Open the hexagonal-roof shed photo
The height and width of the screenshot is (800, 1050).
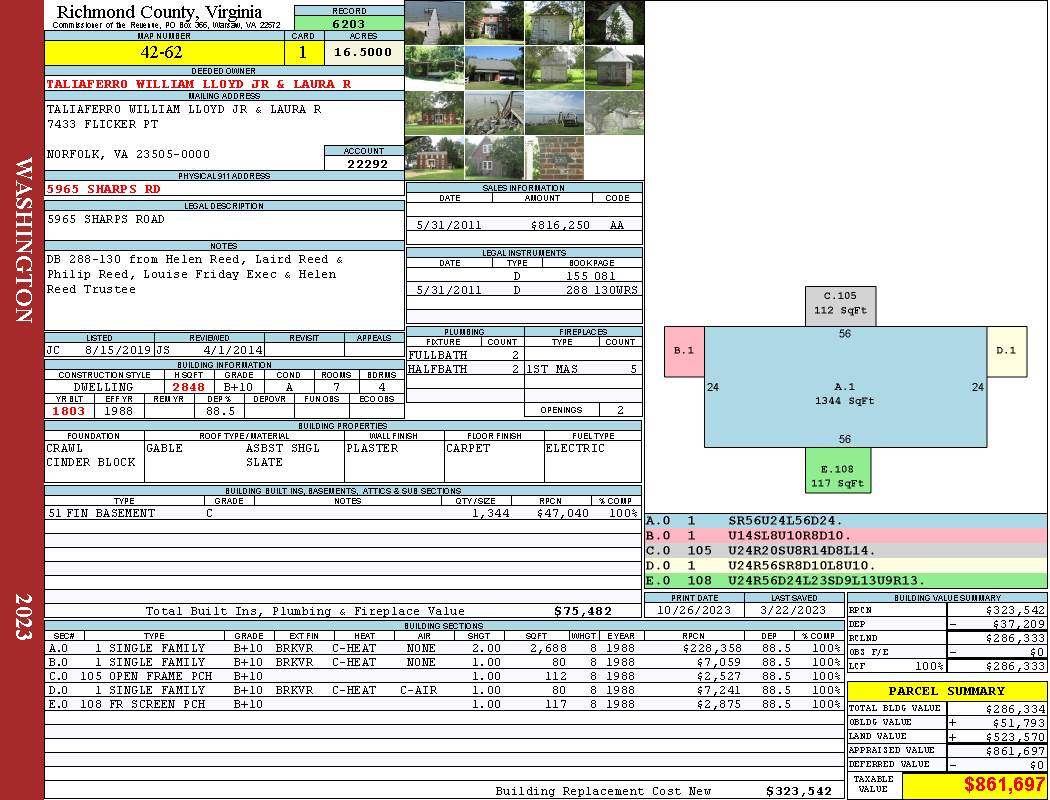point(615,68)
